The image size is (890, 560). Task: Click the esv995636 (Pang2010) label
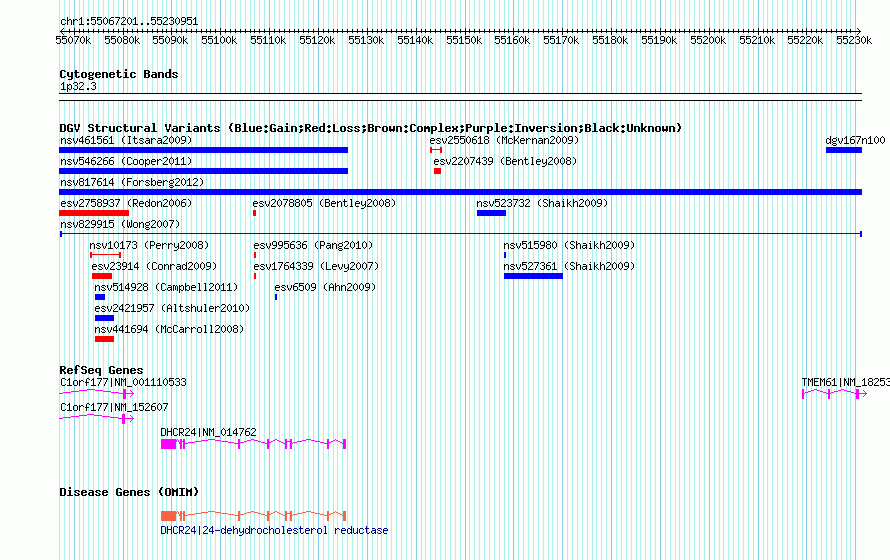point(313,245)
